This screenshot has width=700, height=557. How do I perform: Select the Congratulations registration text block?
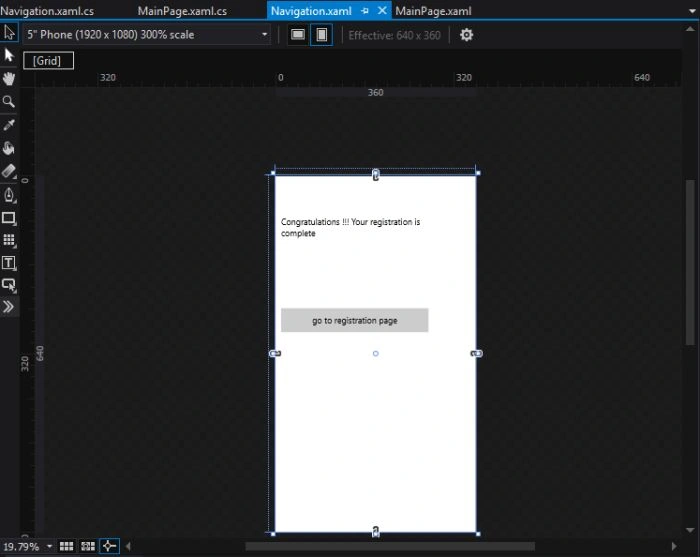click(350, 228)
